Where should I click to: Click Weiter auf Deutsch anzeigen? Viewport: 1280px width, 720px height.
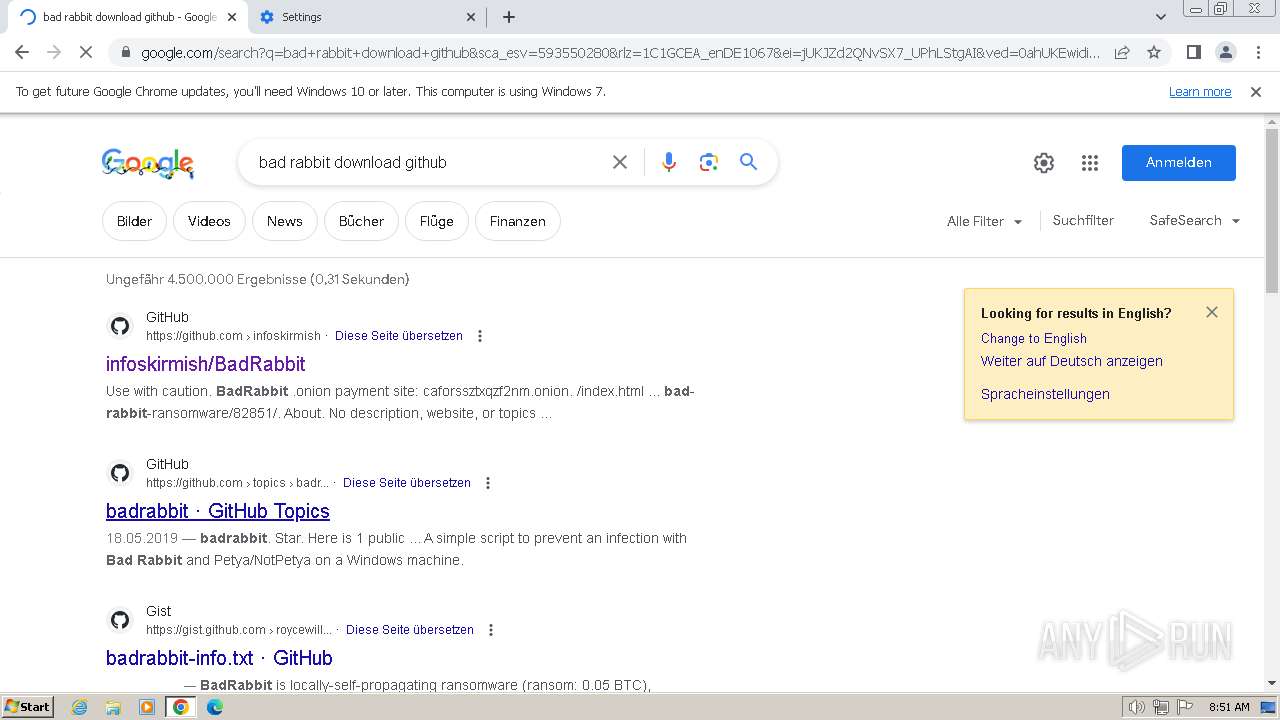[1072, 361]
